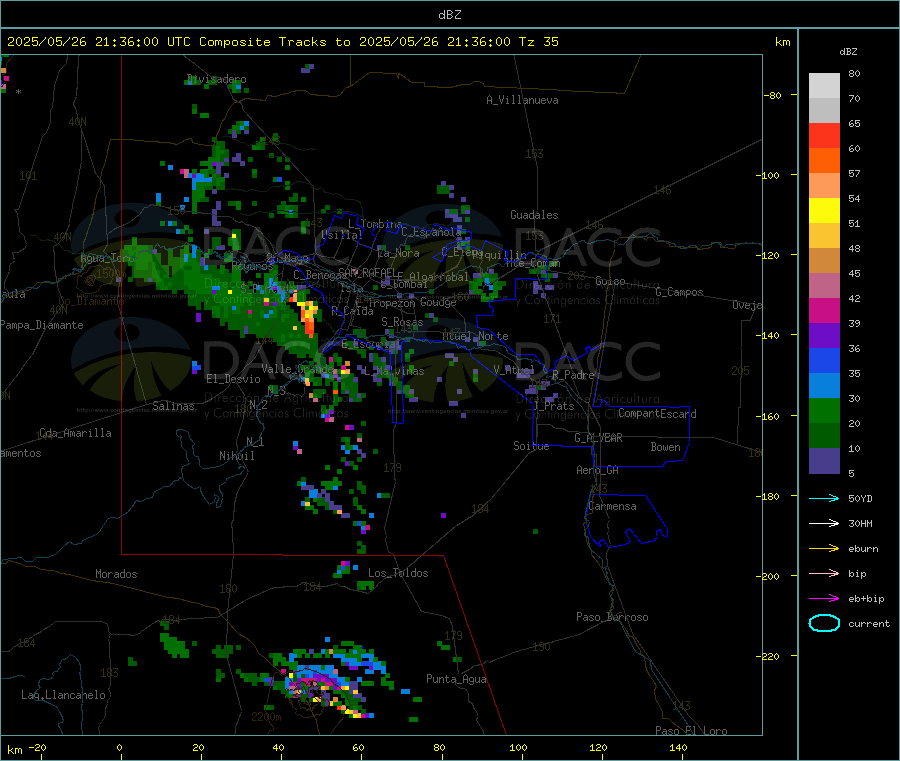Click the Lag.Llancanelo map label
900x761 pixels.
click(64, 695)
